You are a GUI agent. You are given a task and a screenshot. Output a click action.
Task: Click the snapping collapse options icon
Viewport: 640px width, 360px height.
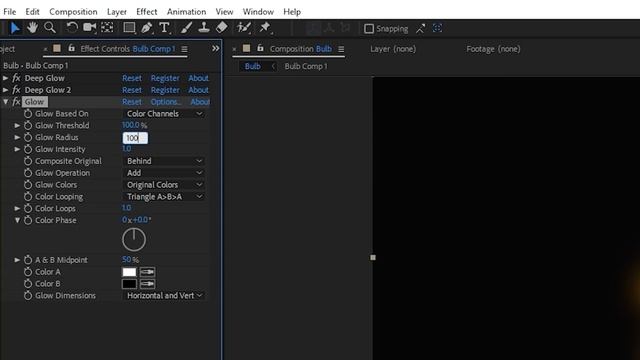[x=420, y=29]
